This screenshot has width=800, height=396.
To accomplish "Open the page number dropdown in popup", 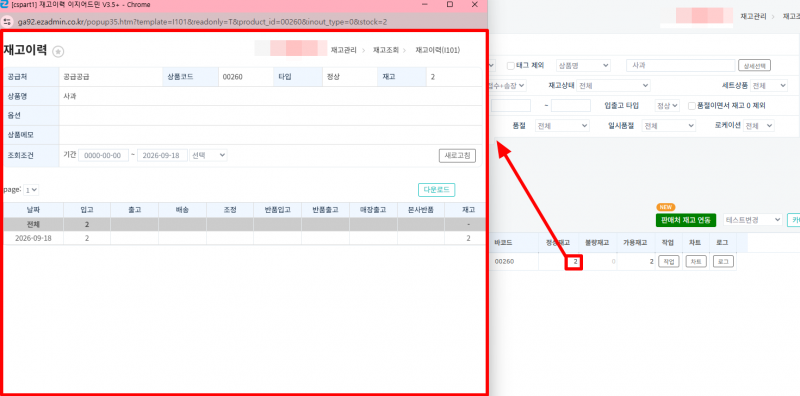I will click(31, 190).
